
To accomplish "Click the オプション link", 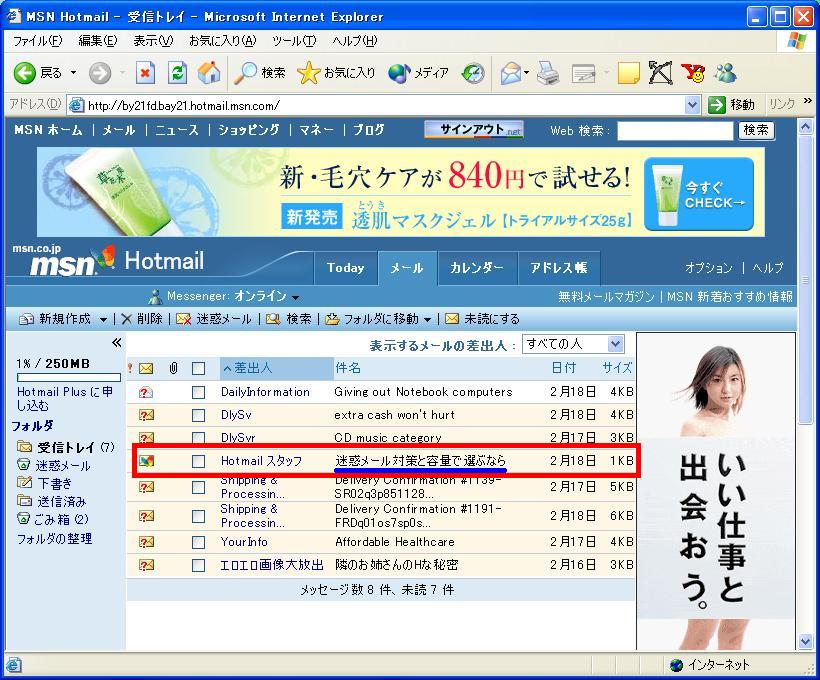I will tap(709, 268).
